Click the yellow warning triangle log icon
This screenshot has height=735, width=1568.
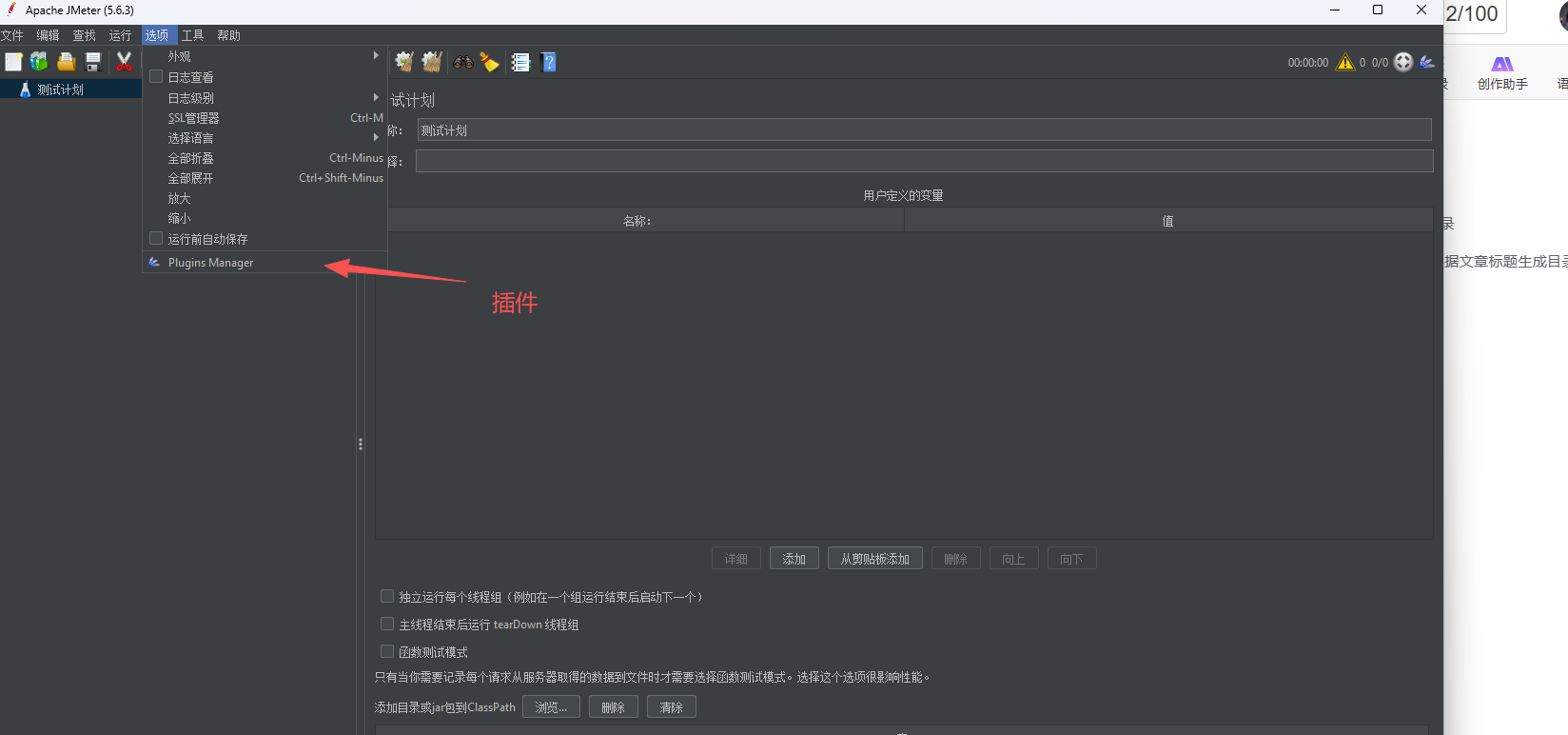[1345, 62]
